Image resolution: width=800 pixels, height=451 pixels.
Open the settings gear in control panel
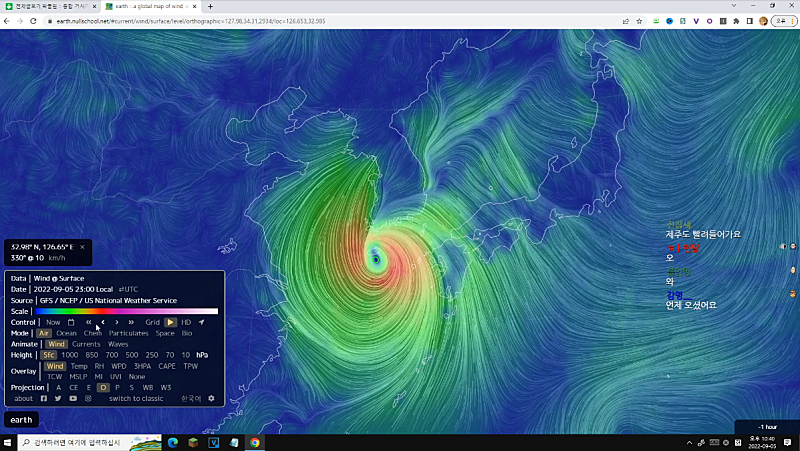(211, 398)
